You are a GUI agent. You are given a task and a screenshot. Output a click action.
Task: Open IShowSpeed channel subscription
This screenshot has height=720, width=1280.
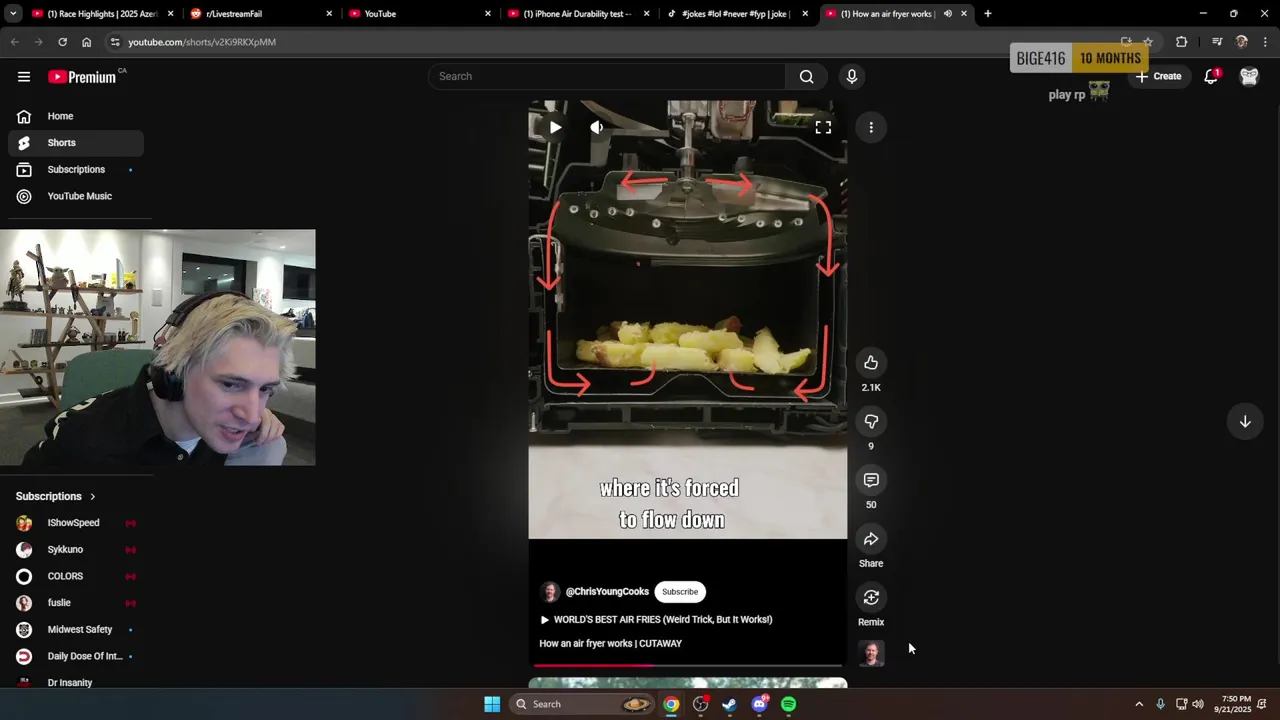(76, 523)
